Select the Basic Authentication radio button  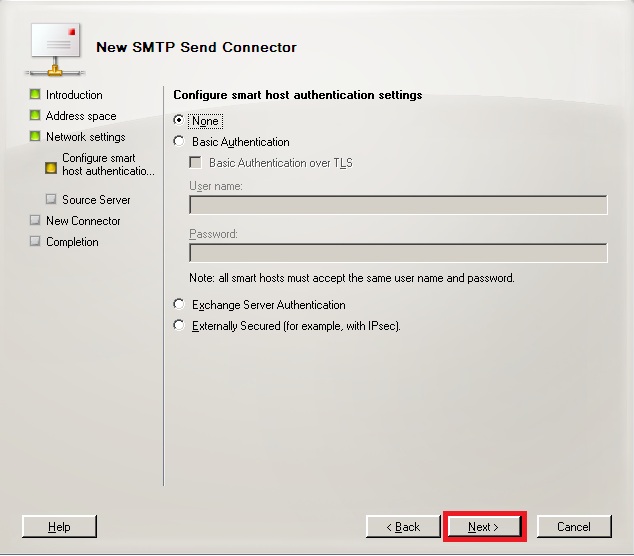tap(179, 142)
